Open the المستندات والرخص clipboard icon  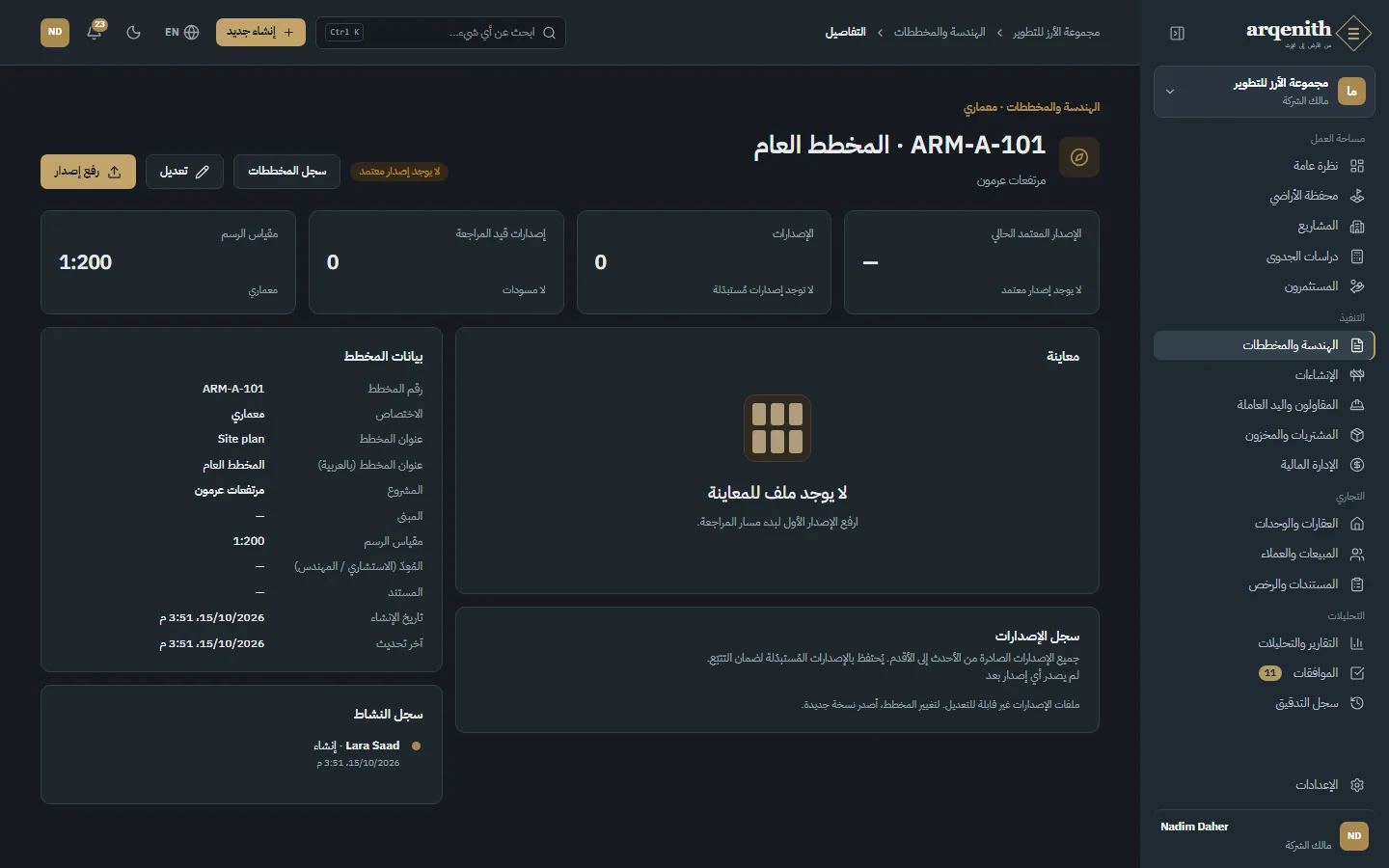[1357, 584]
